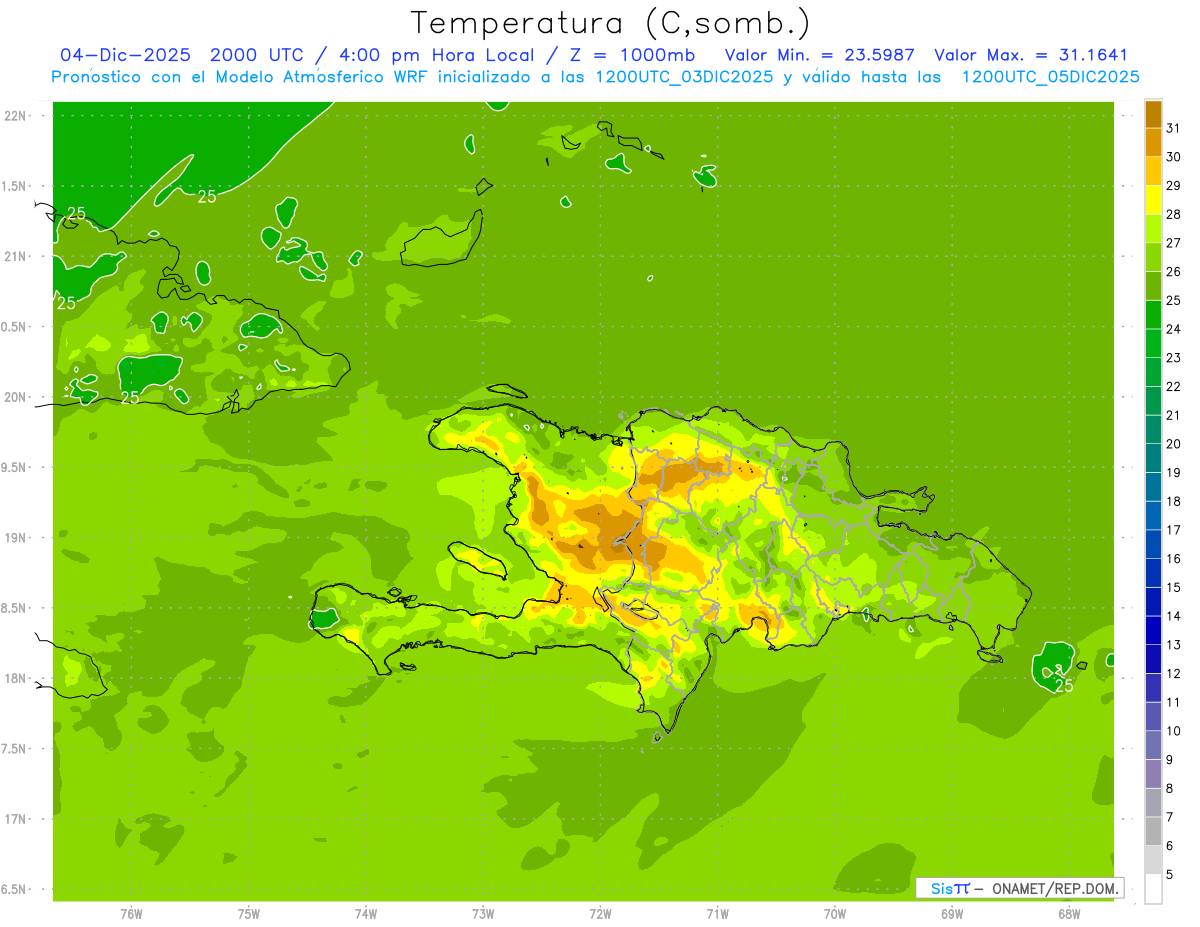The height and width of the screenshot is (927, 1200).
Task: Click the 15 value on the color legend
Action: 1174,587
